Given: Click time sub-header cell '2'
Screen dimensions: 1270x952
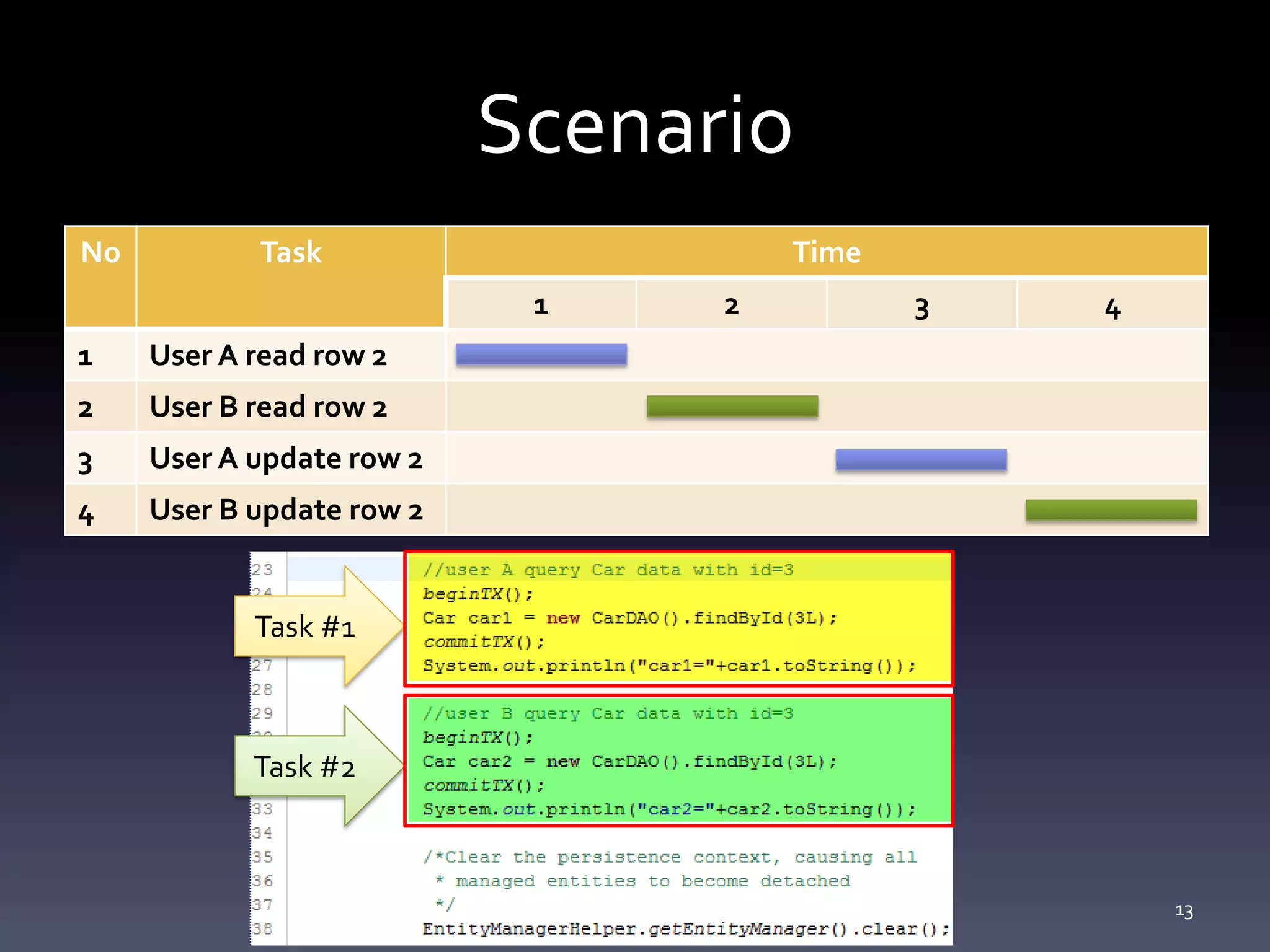Looking at the screenshot, I should (x=732, y=304).
